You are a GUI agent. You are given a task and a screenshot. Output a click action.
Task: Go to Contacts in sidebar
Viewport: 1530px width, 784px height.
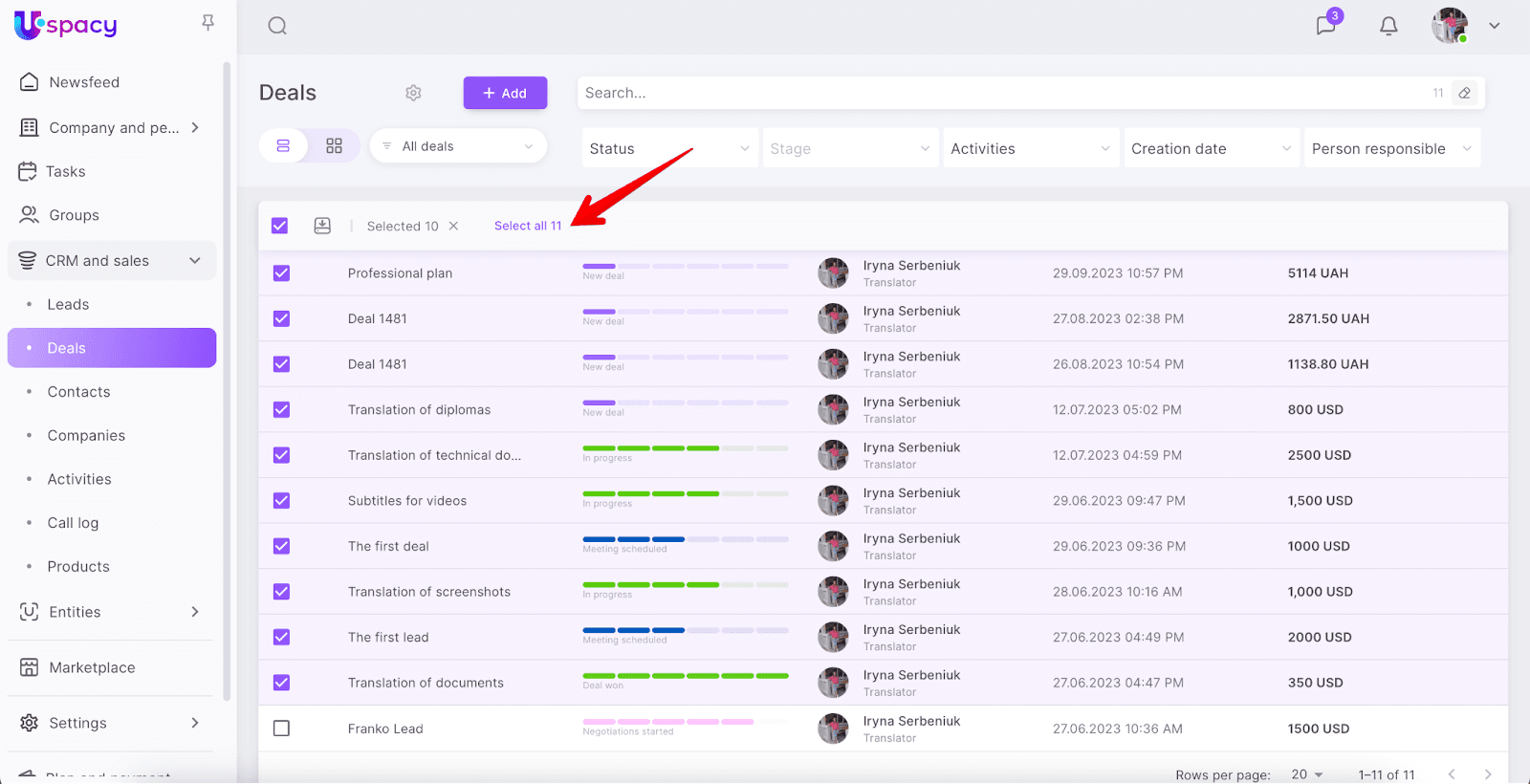coord(78,392)
